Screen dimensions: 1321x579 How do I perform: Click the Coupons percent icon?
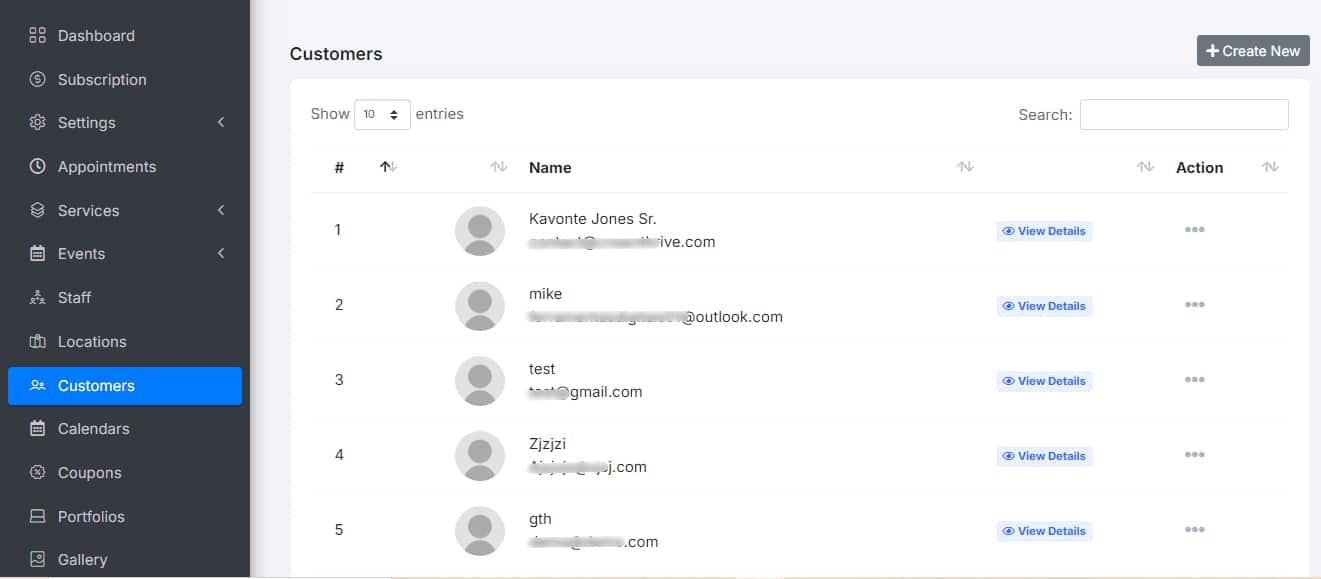click(38, 472)
